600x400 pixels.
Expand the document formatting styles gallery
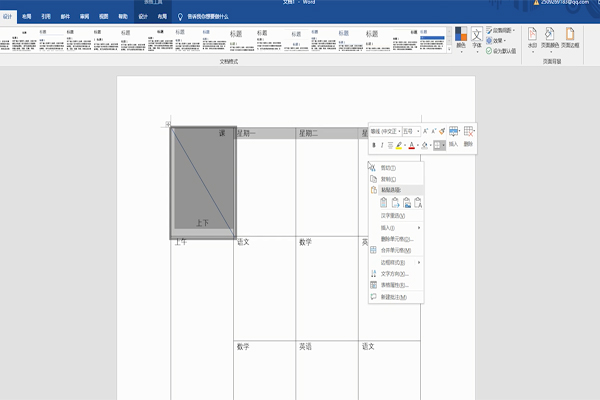[x=449, y=49]
